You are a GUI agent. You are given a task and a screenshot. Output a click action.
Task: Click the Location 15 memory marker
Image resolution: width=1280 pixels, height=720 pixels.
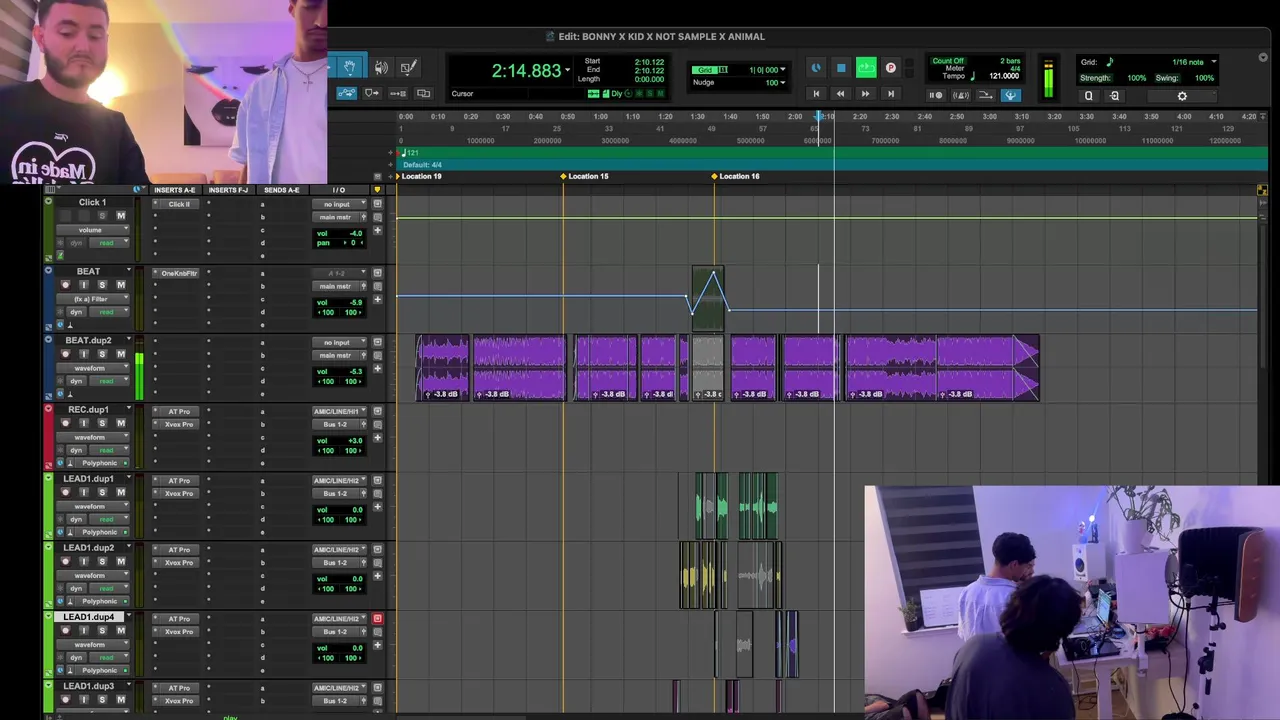[584, 176]
